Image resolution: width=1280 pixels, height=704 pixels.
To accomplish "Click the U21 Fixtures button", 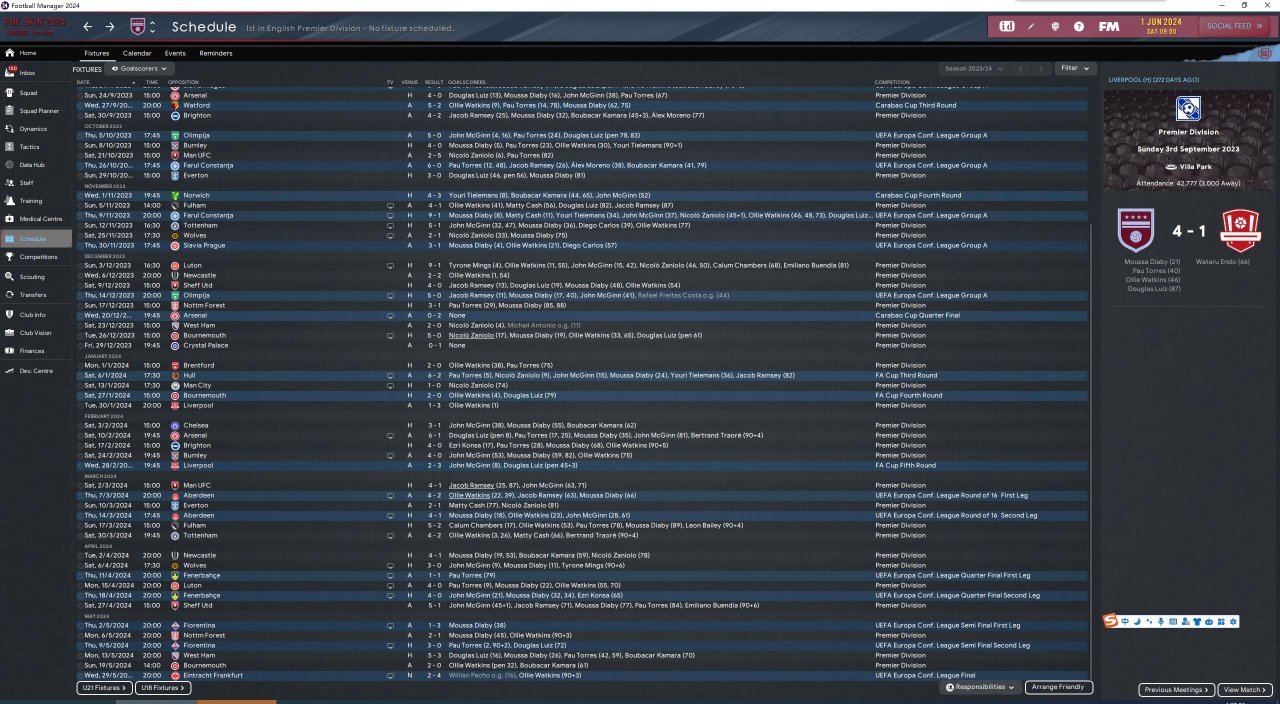I will (104, 688).
